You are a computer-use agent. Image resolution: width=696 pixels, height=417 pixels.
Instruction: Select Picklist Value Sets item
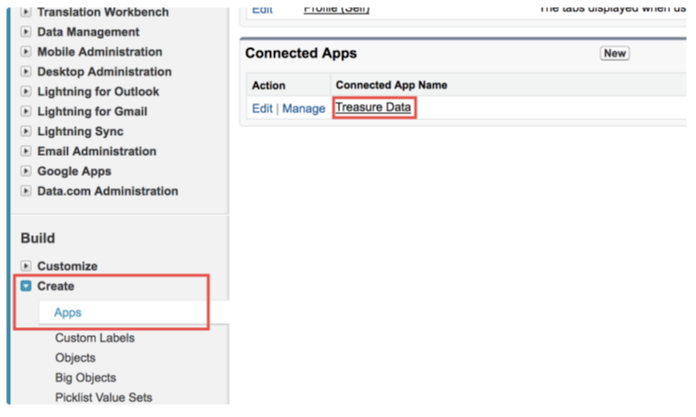point(103,398)
